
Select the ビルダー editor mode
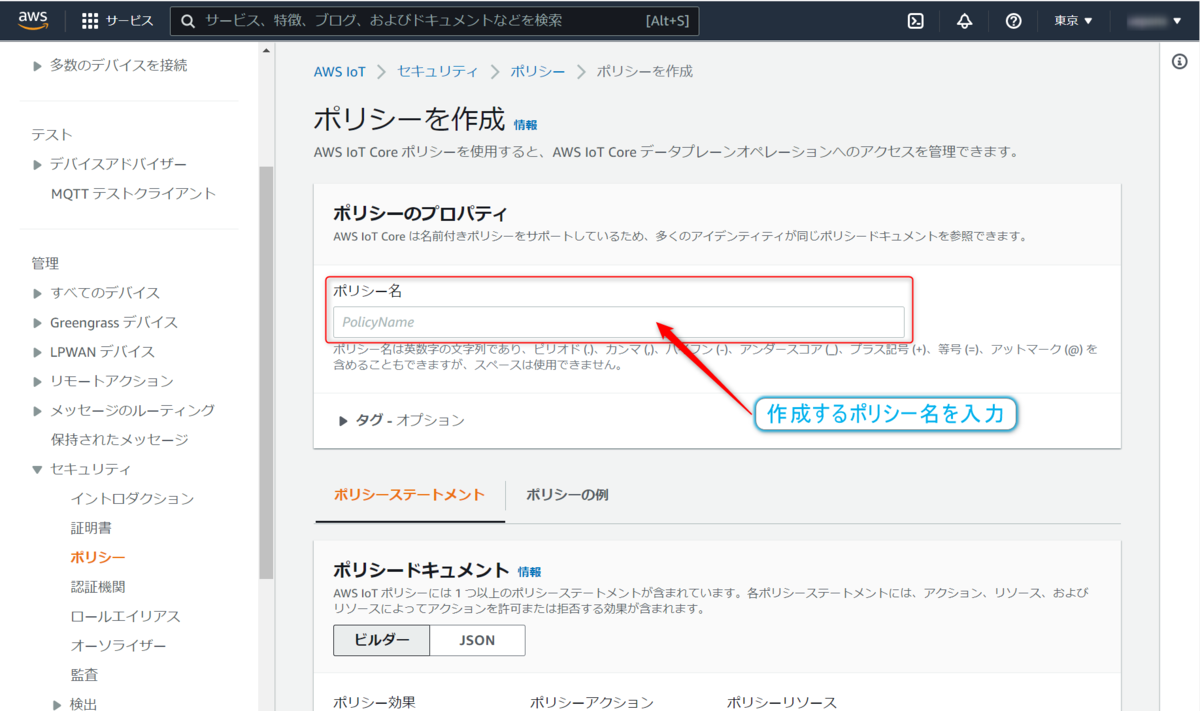(382, 640)
